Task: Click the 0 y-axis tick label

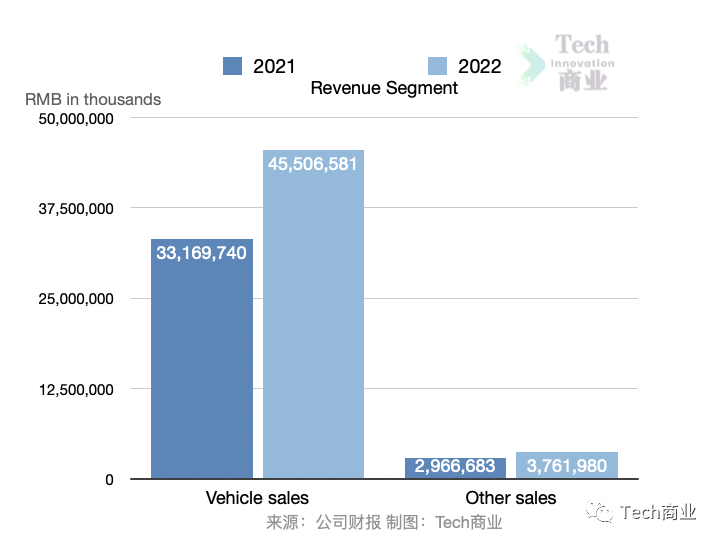Action: pyautogui.click(x=110, y=480)
